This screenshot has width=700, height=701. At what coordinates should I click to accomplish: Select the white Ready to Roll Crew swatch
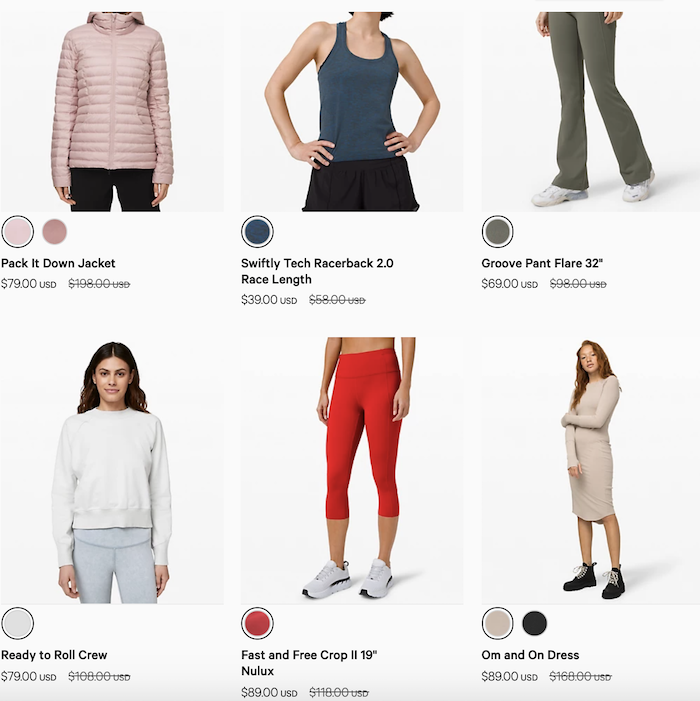(18, 623)
